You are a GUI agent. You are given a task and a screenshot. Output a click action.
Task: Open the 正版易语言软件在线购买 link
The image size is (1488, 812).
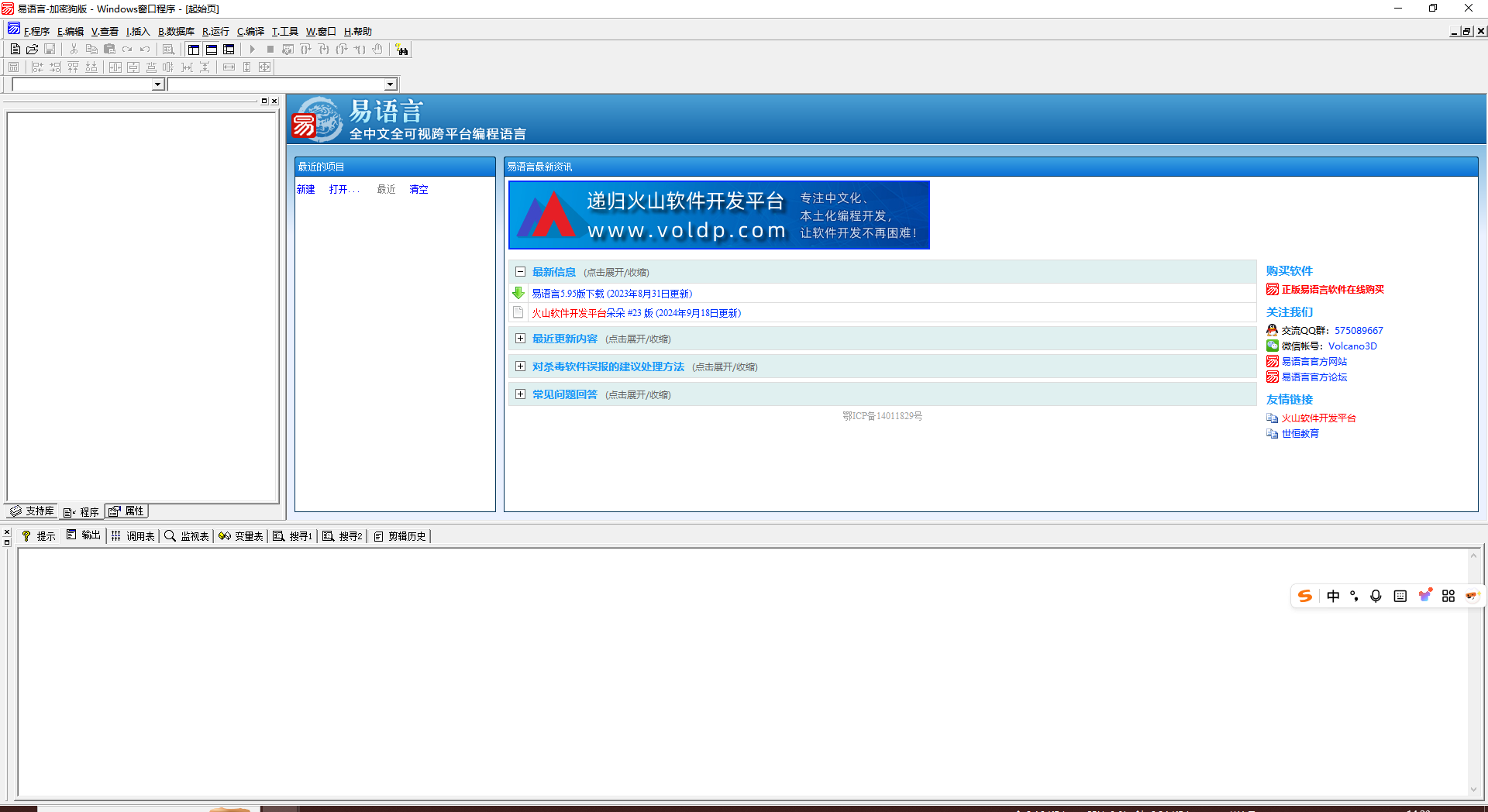[x=1333, y=290]
